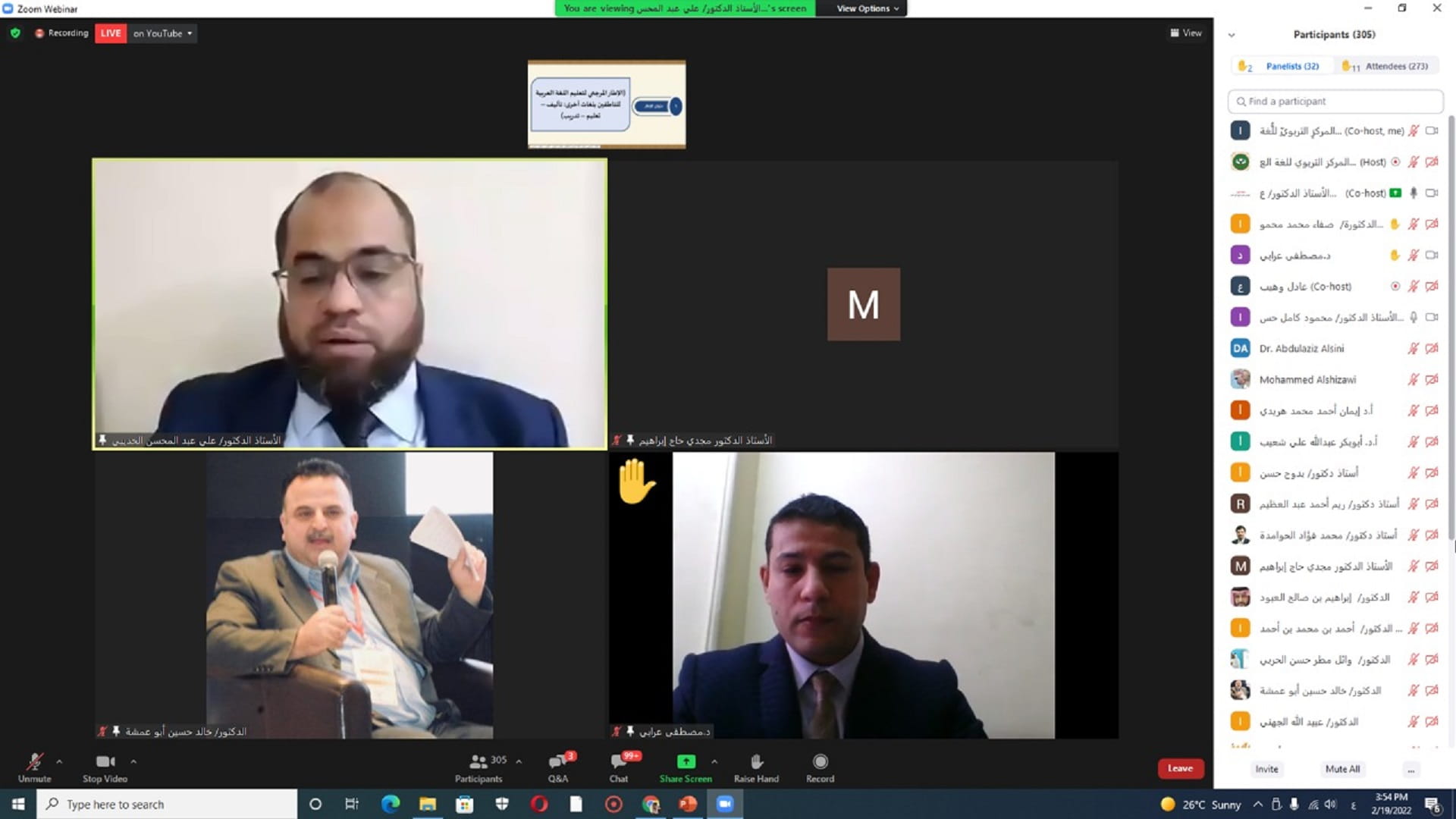Toggle LIVE YouTube broadcast button
Screen dimensions: 1456x819
tap(109, 33)
